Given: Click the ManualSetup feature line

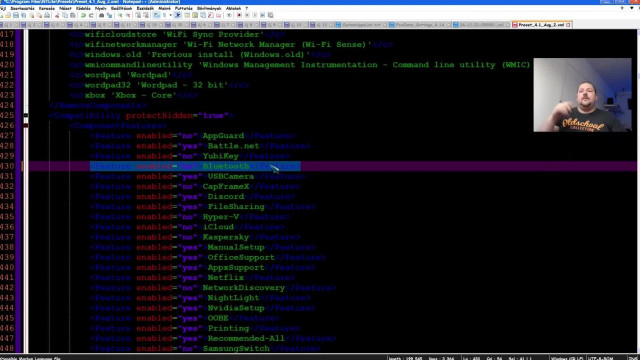Looking at the screenshot, I should point(203,247).
